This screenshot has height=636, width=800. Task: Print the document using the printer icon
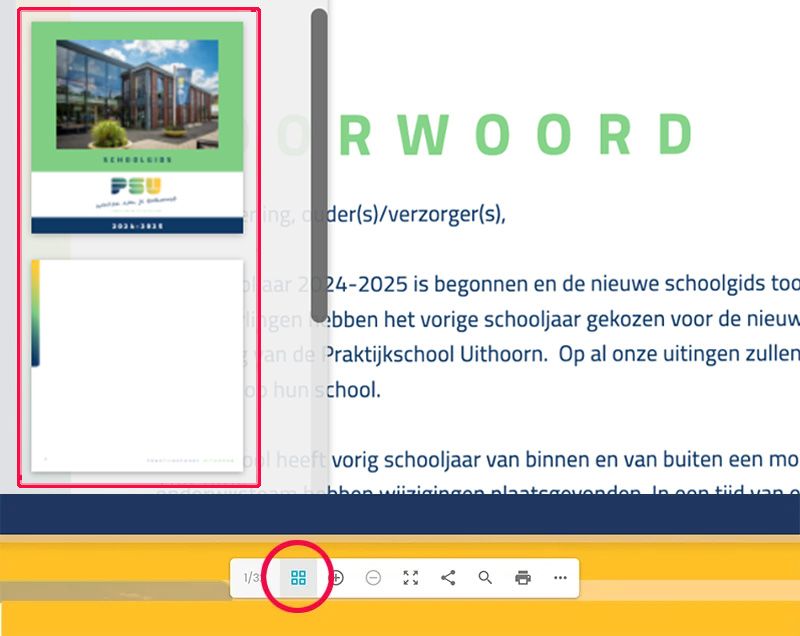[523, 578]
